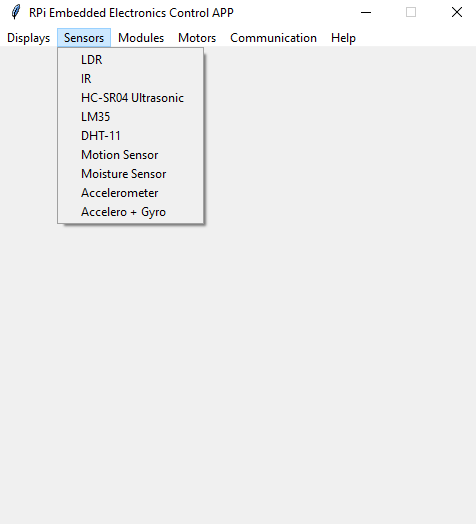Choose DHT-11 from the dropdown
The height and width of the screenshot is (524, 476).
click(130, 136)
